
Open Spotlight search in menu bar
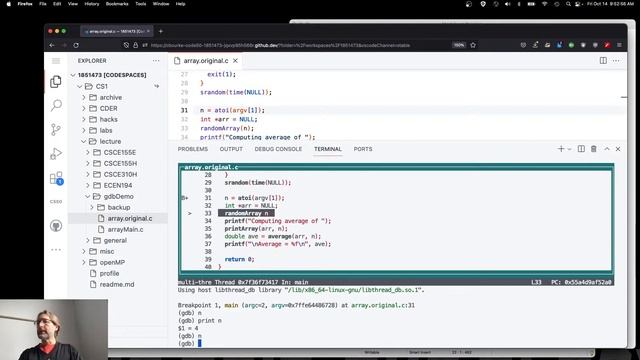pyautogui.click(x=568, y=4)
